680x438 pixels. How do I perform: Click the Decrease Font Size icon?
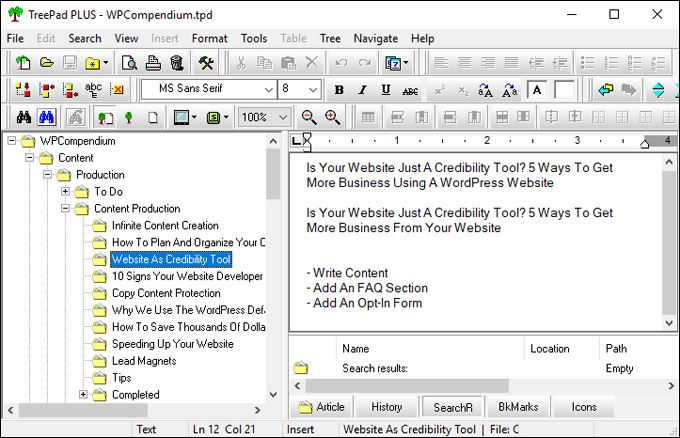coord(510,90)
